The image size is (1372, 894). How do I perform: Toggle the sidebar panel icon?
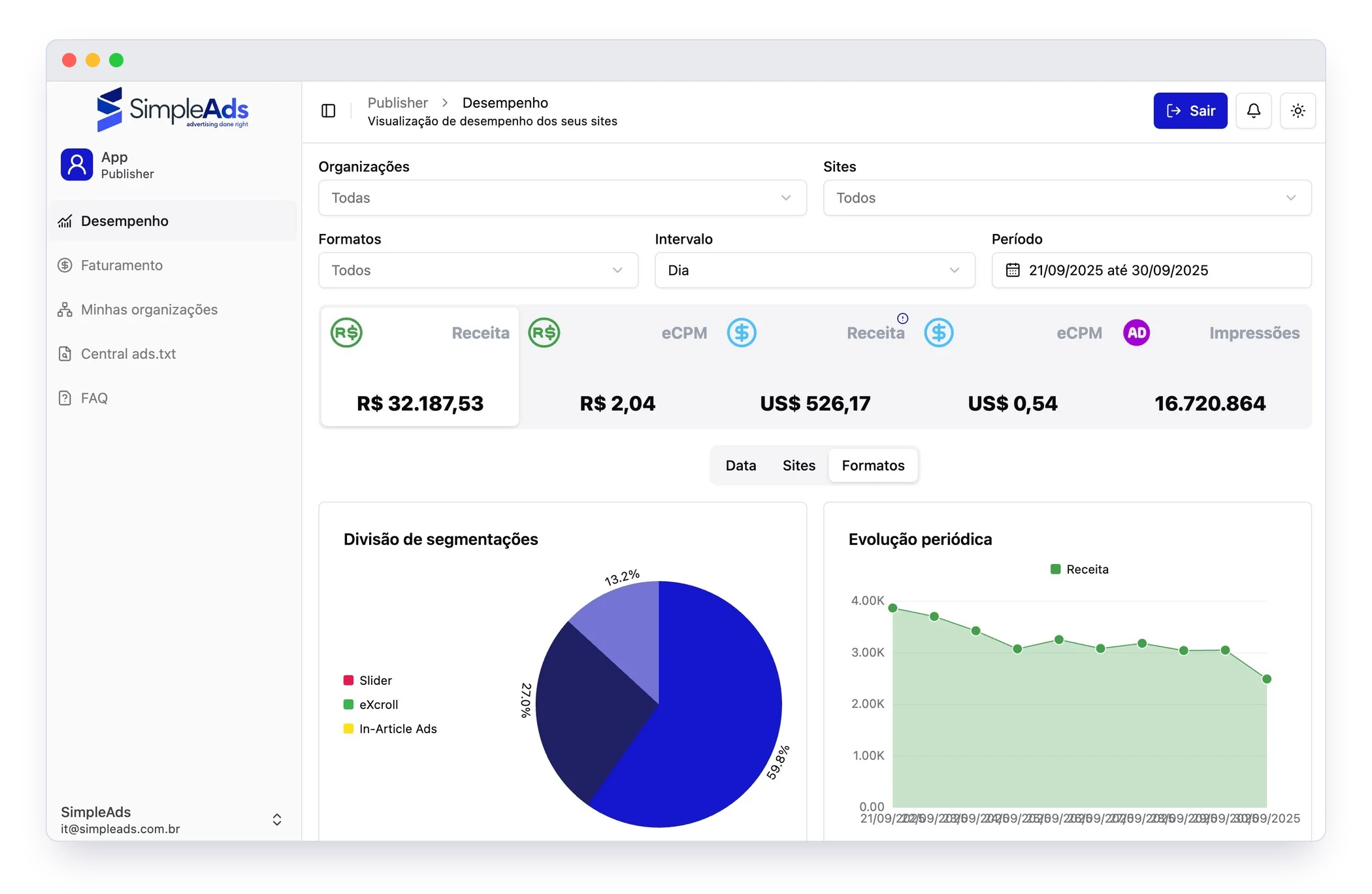329,111
